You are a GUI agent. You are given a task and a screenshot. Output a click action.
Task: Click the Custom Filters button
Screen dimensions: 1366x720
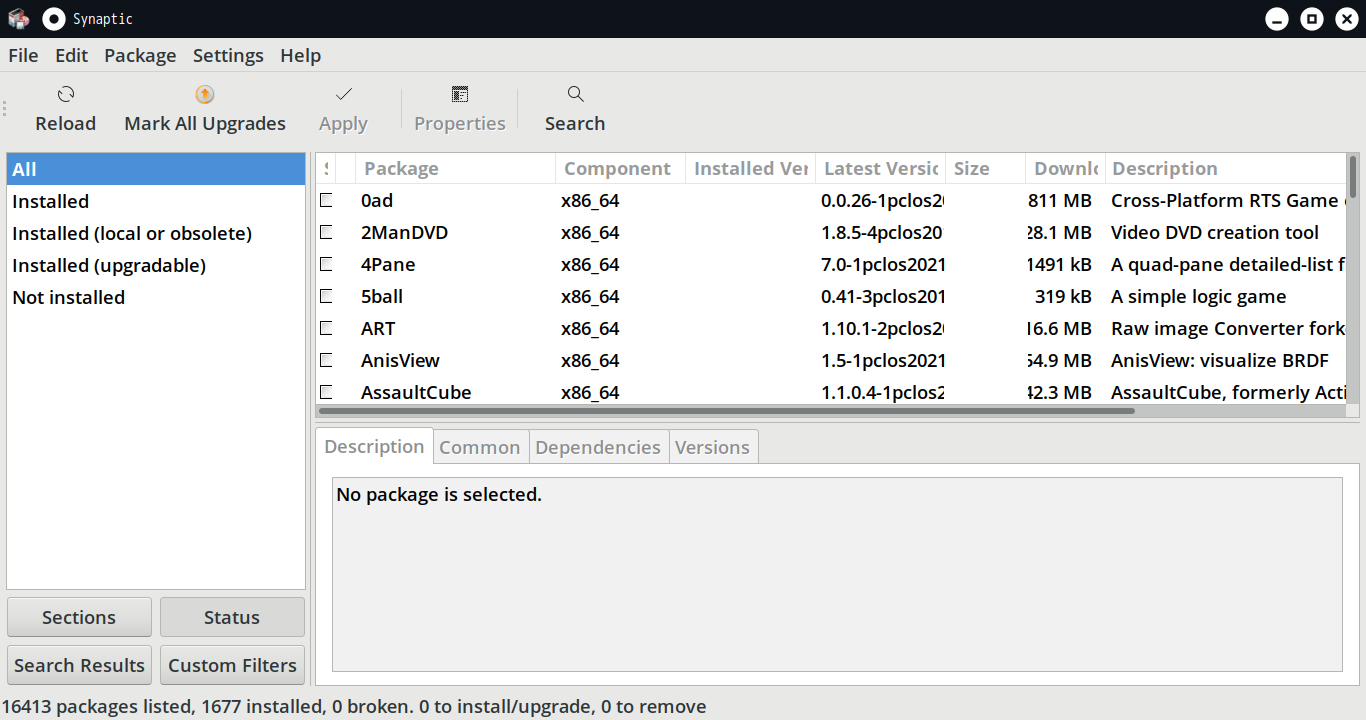tap(232, 665)
